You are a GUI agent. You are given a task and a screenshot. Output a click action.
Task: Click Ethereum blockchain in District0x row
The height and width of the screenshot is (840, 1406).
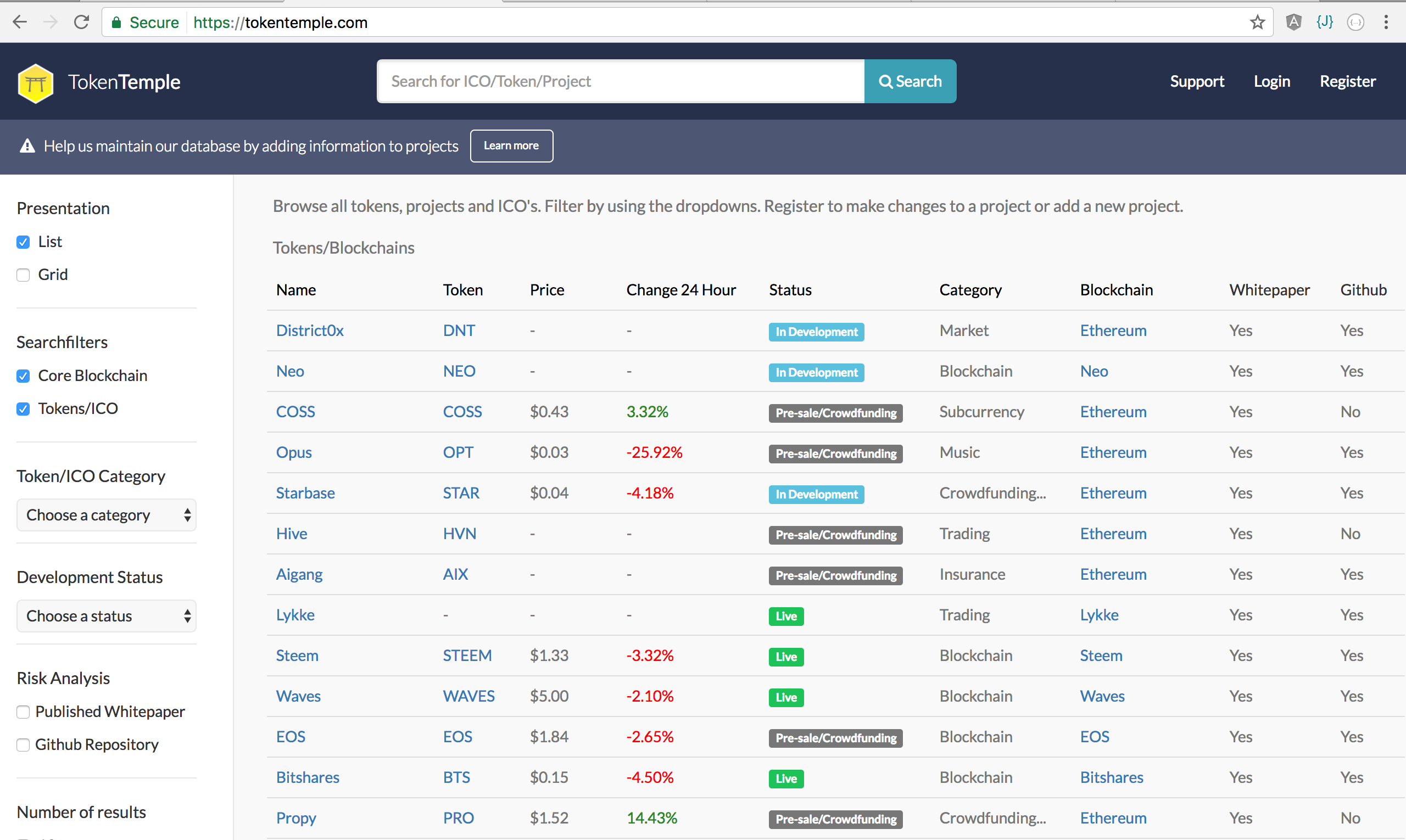pos(1113,331)
